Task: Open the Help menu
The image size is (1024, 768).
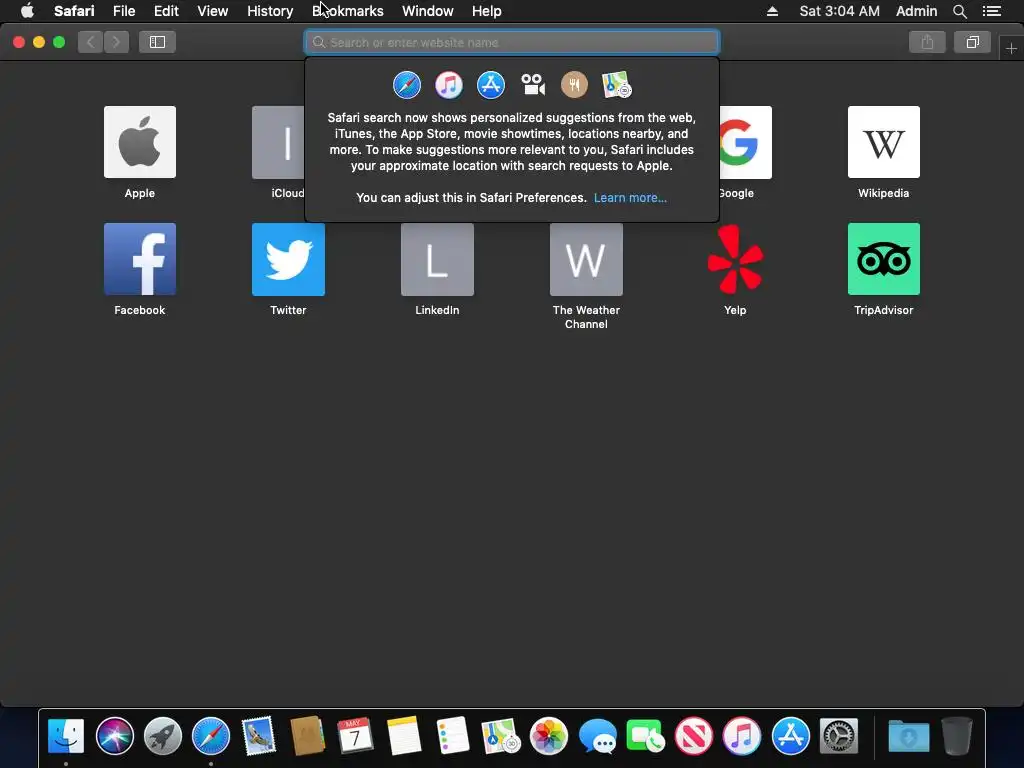Action: (x=487, y=11)
